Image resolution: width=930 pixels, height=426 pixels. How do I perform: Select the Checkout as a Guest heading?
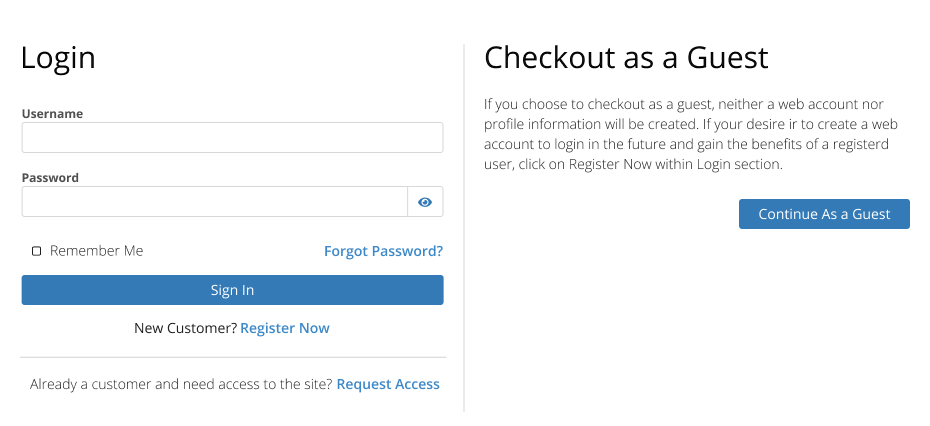tap(626, 58)
